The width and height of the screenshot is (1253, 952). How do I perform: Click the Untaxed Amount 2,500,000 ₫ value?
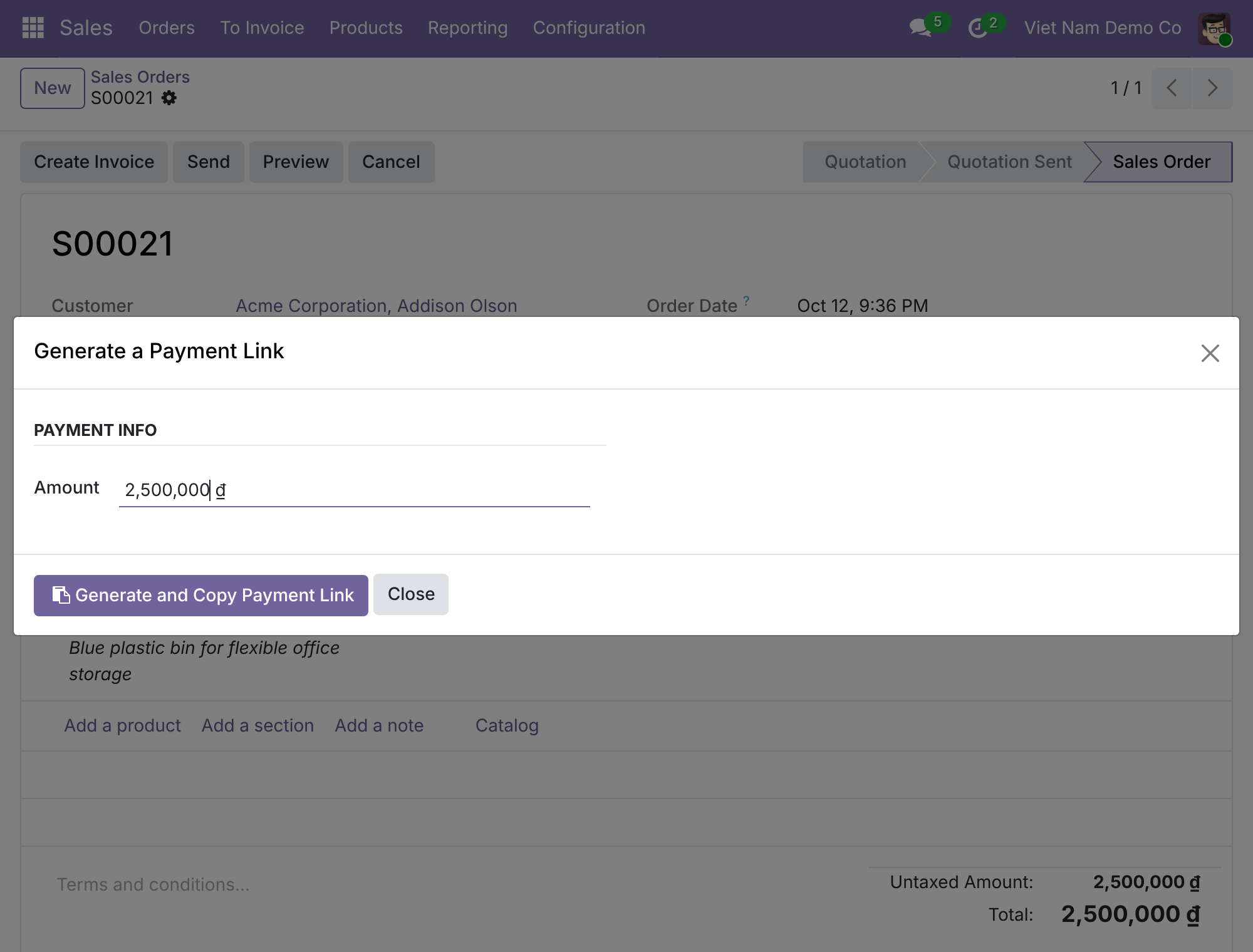click(1147, 882)
